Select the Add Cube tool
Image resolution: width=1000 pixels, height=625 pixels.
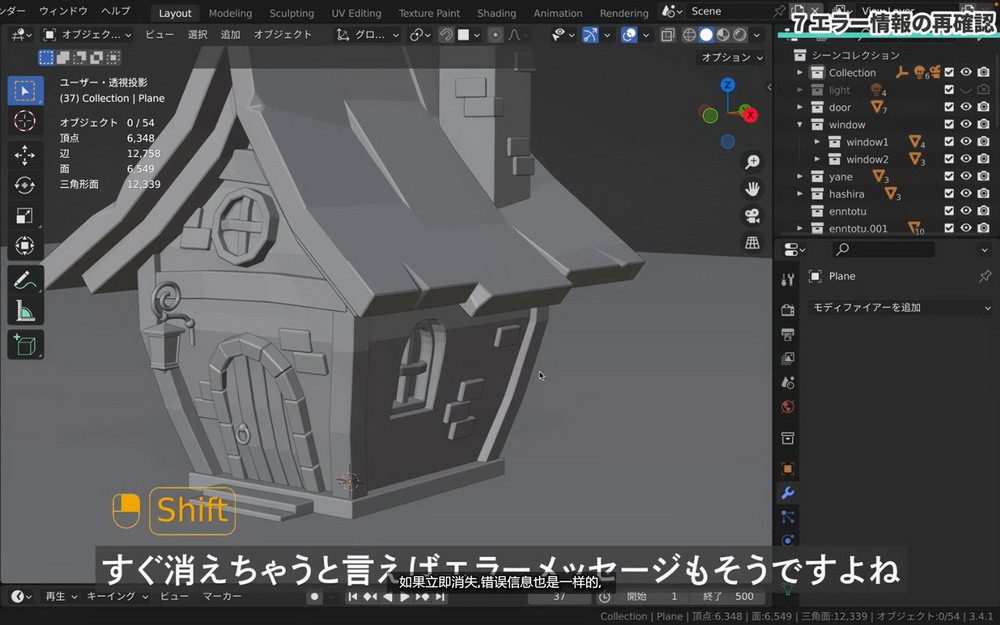(x=25, y=345)
